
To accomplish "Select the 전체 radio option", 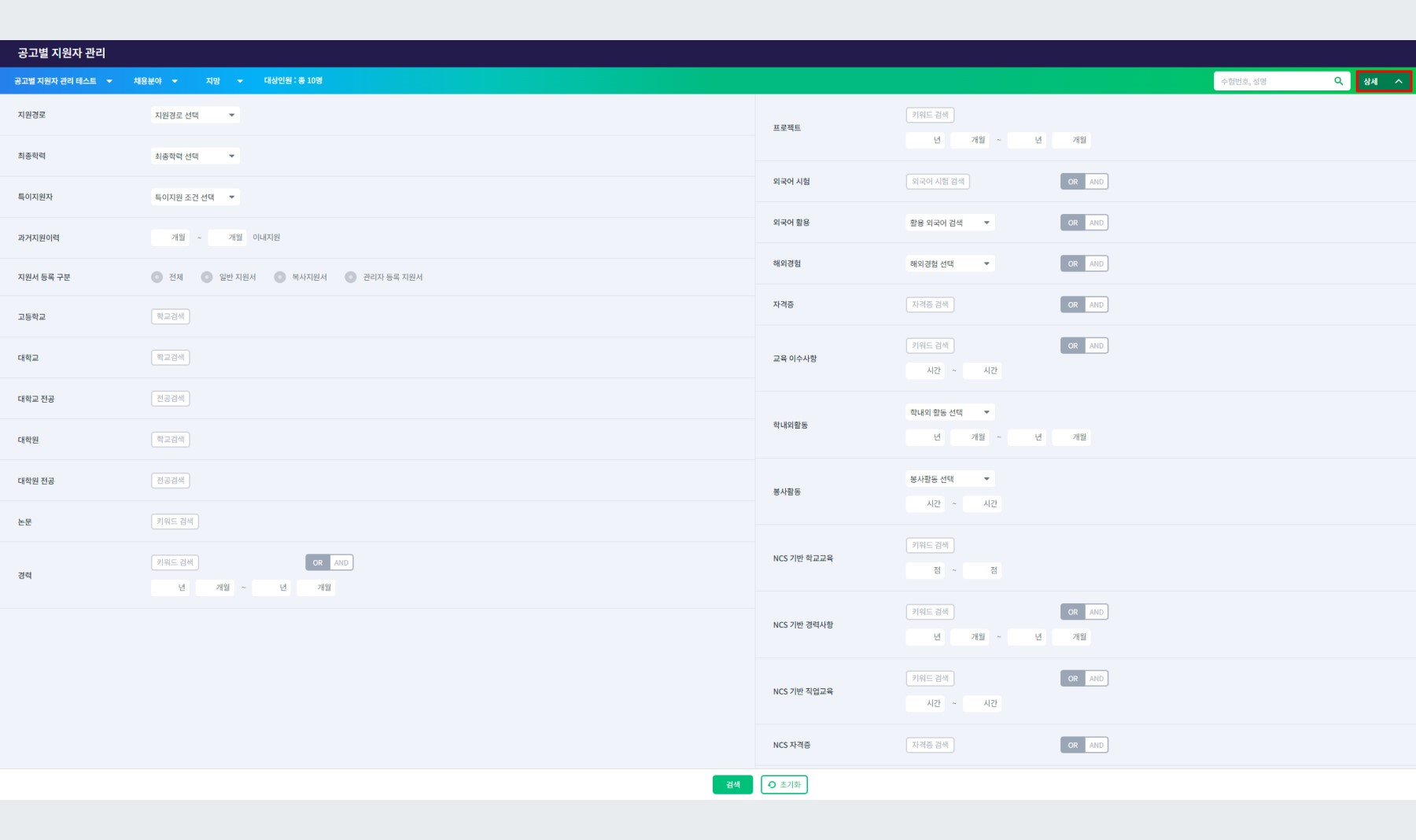I will point(157,277).
